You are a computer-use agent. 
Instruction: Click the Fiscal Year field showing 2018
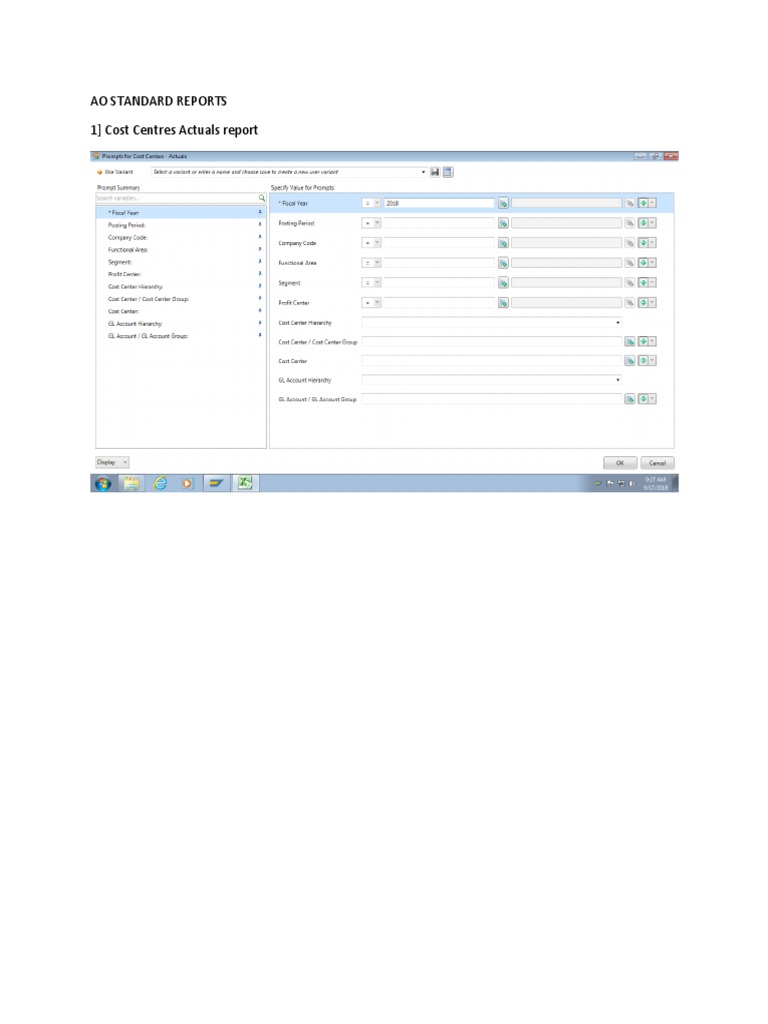[x=439, y=204]
